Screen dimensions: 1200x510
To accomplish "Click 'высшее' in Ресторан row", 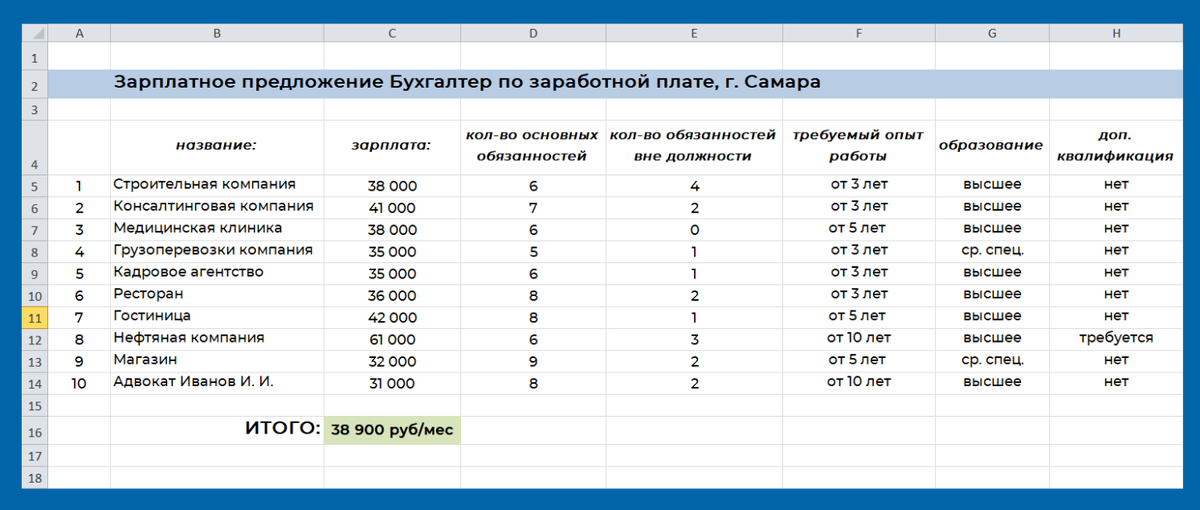I will click(x=991, y=294).
